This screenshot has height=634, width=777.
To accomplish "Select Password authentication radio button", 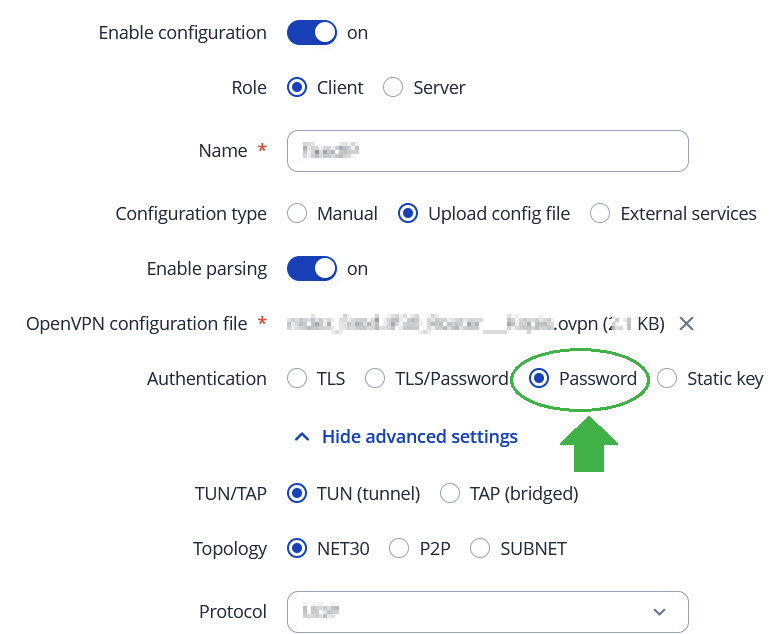I will [539, 379].
